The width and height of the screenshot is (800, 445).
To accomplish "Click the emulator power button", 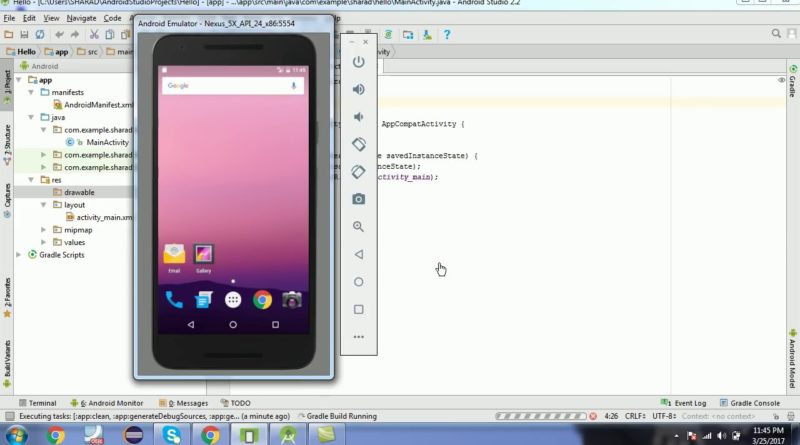I will pyautogui.click(x=359, y=62).
